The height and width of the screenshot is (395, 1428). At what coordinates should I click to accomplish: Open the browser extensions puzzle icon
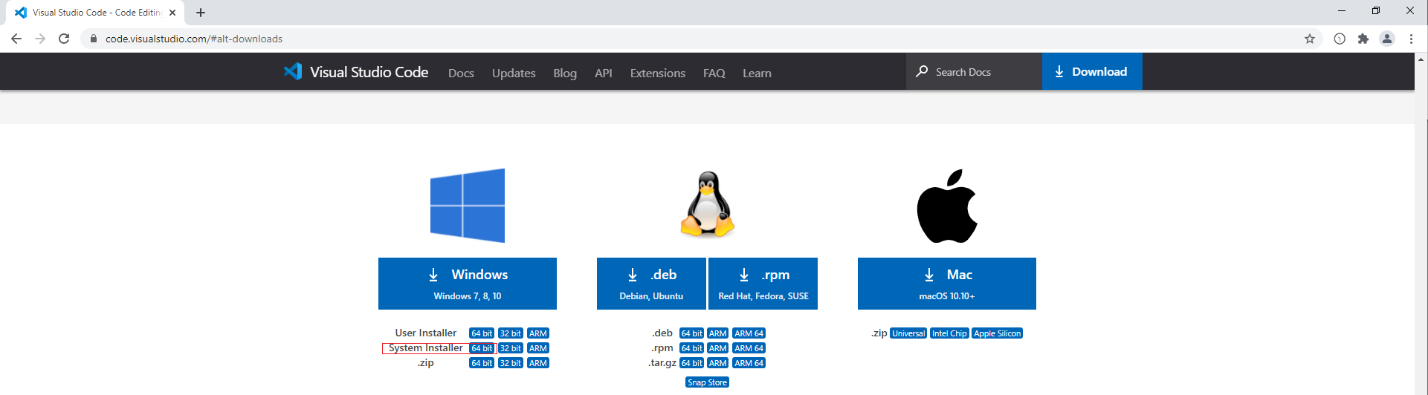(x=1363, y=38)
